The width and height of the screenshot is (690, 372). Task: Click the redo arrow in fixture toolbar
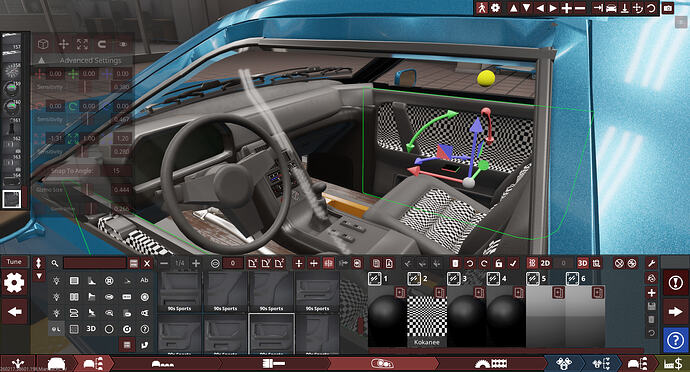tap(484, 263)
